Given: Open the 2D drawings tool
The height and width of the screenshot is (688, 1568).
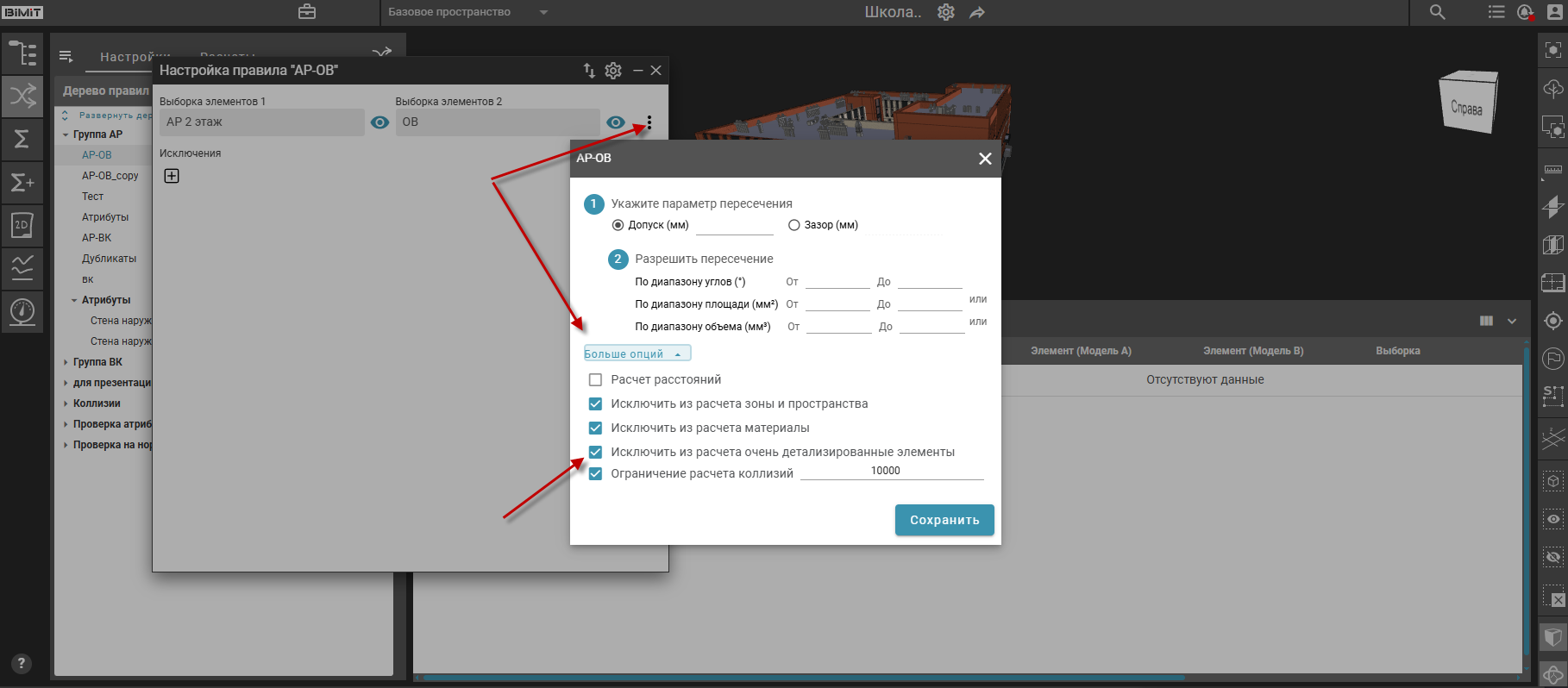Looking at the screenshot, I should (22, 225).
